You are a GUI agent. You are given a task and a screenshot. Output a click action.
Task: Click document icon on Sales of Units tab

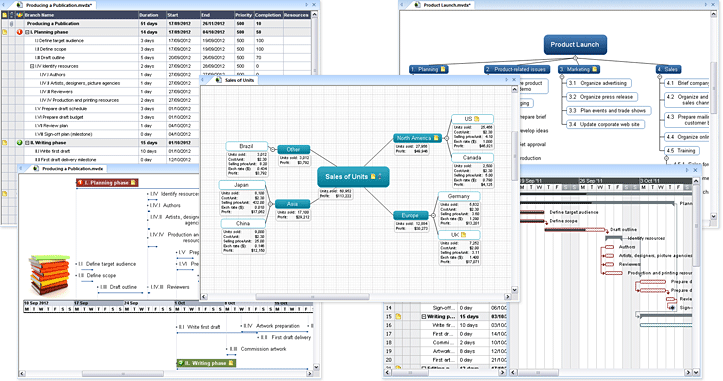tap(219, 80)
